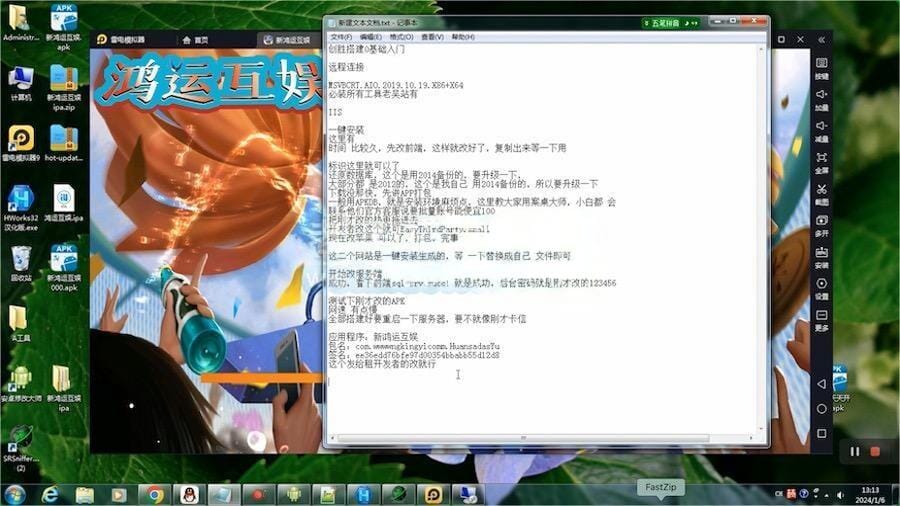This screenshot has width=900, height=506.
Task: Open emulator settings (设置) gear icon
Action: click(821, 289)
